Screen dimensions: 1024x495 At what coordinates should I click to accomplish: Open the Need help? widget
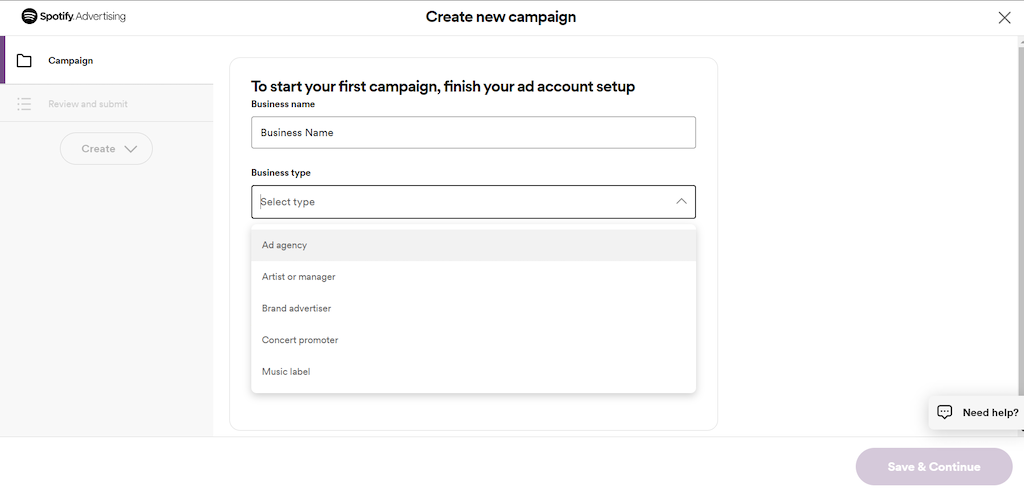click(976, 412)
